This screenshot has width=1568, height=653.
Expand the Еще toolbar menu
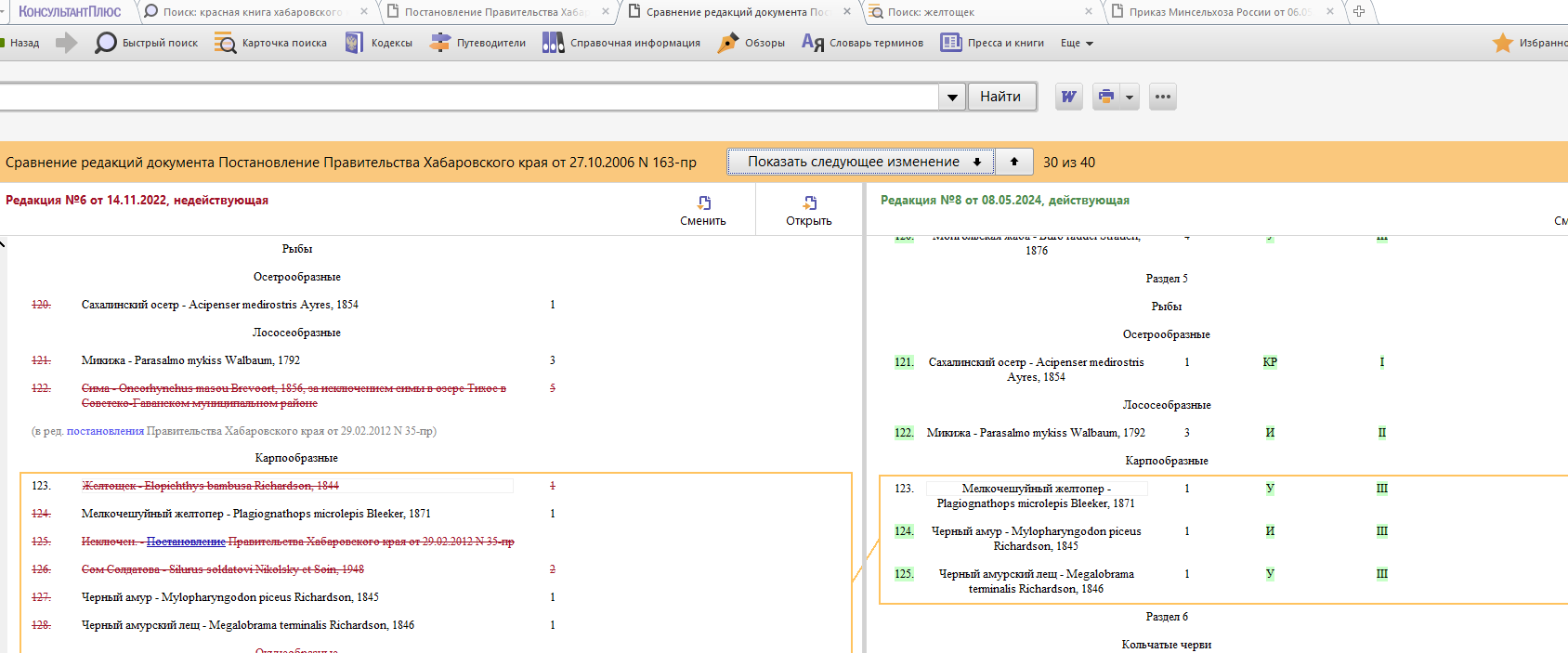[1077, 43]
